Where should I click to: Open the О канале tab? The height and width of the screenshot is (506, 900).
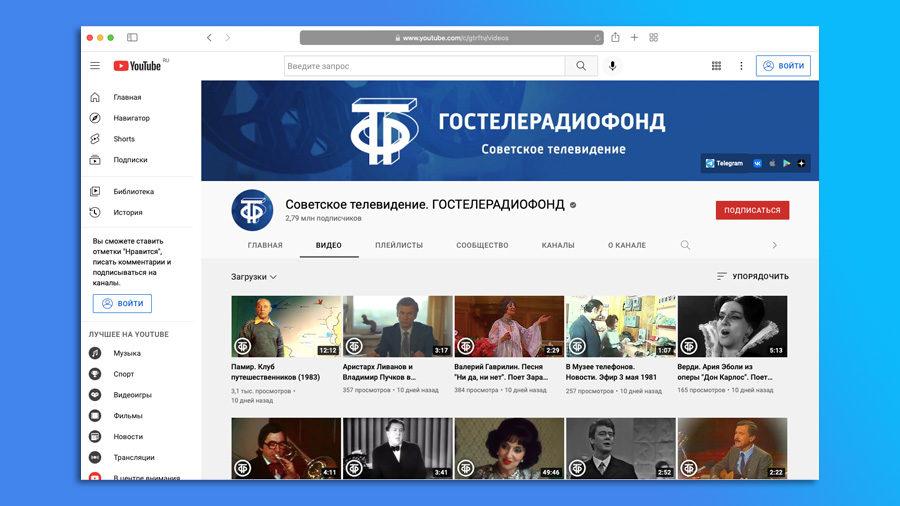click(x=627, y=245)
